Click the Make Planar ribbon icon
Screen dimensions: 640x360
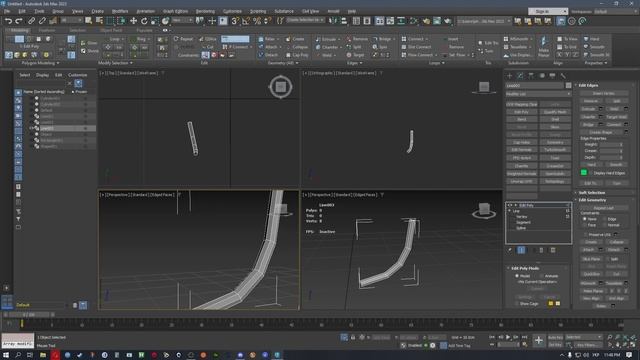click(543, 46)
